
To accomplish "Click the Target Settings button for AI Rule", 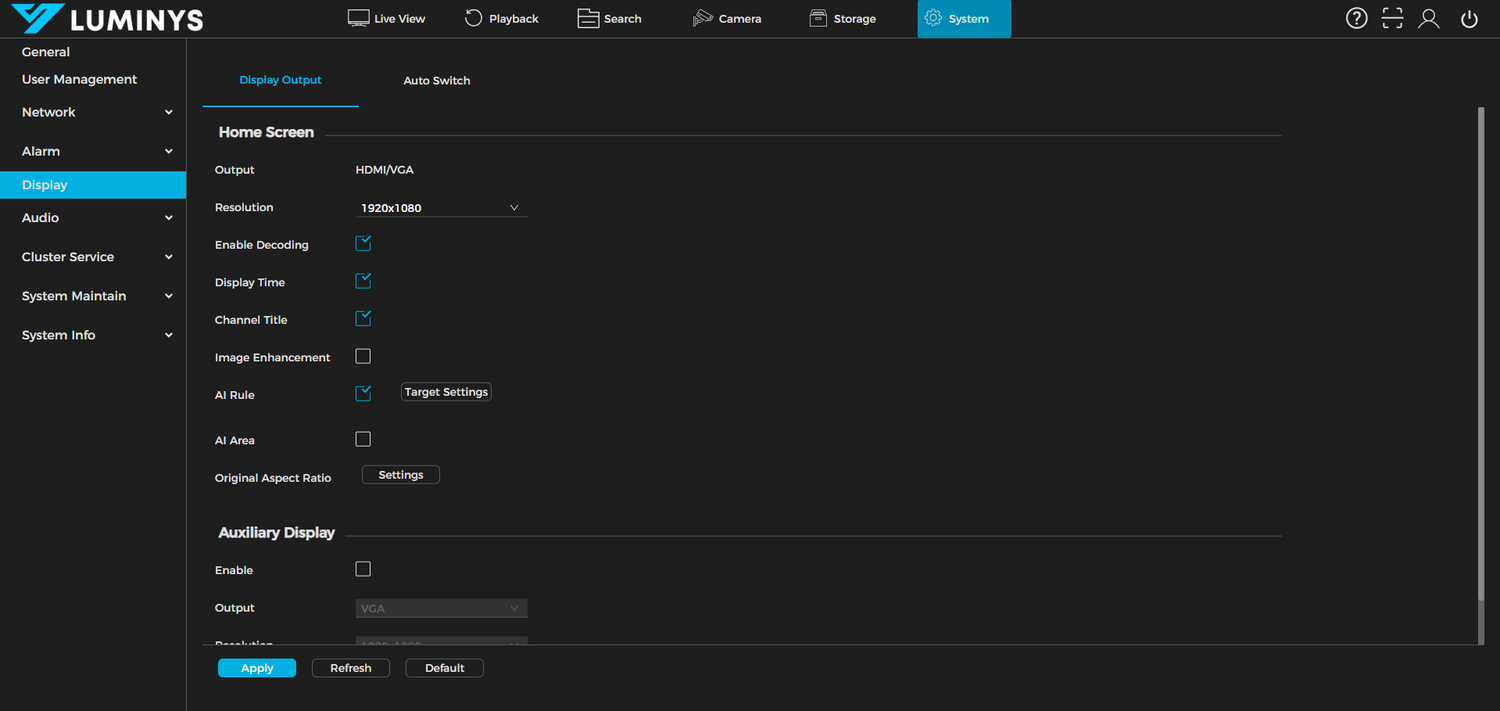I will pyautogui.click(x=445, y=391).
